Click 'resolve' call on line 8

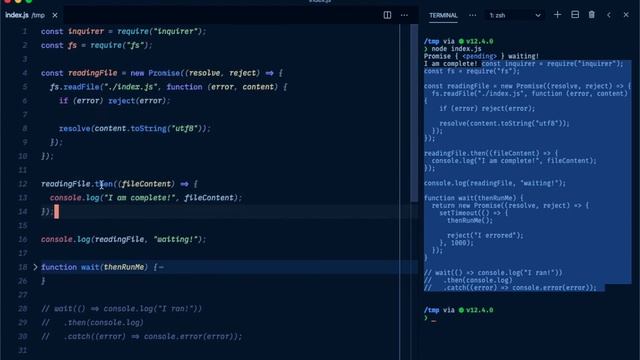75,129
